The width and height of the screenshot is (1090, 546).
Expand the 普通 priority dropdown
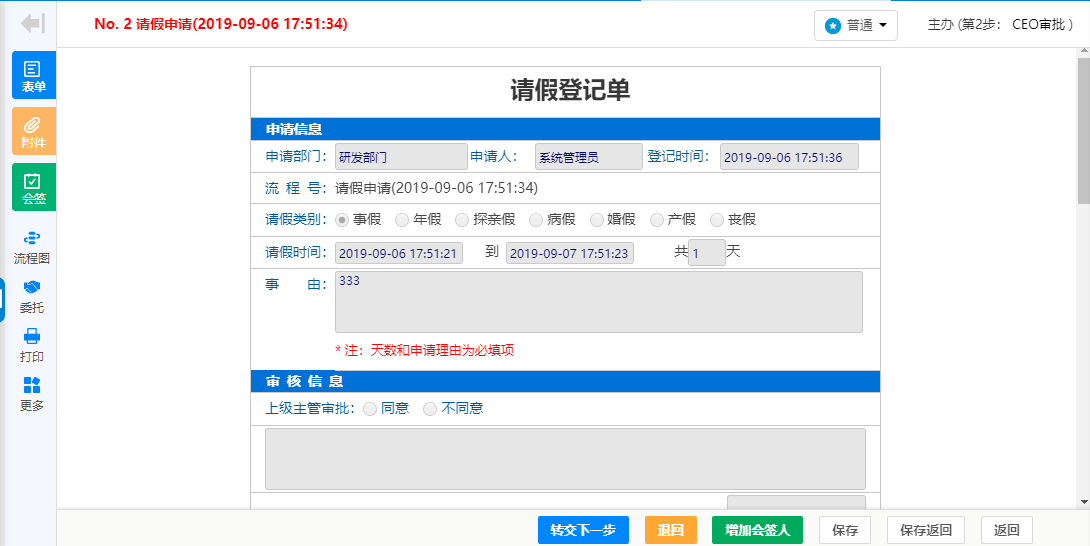[x=856, y=25]
